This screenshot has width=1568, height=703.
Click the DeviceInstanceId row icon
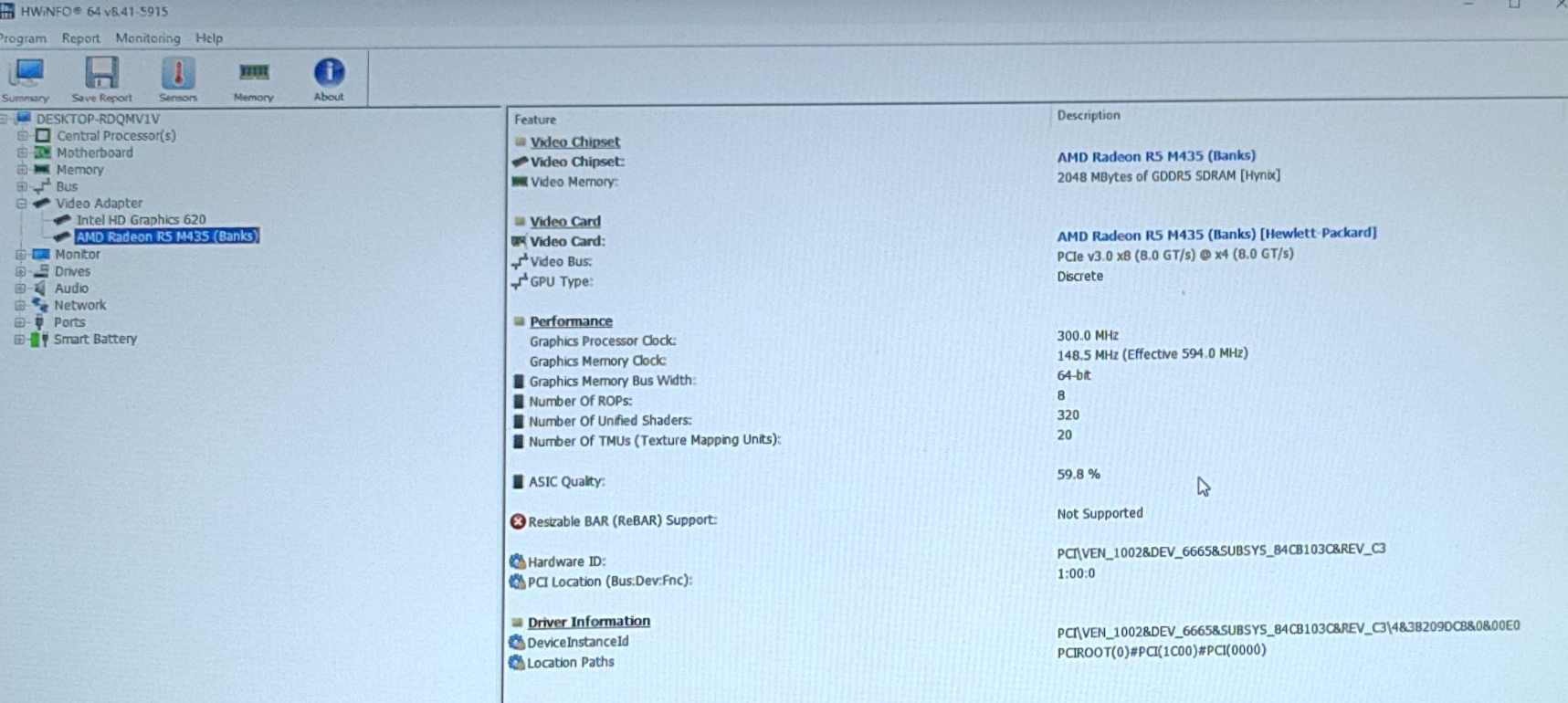(517, 642)
